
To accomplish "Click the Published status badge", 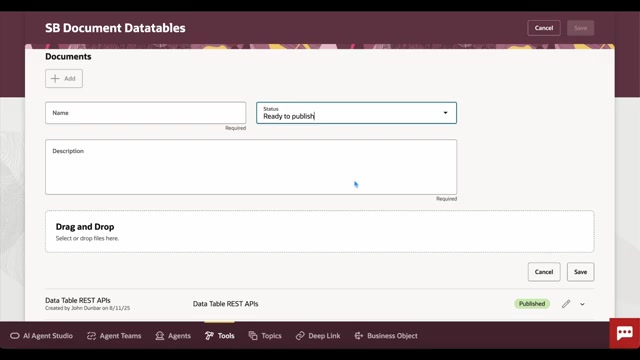I will tap(532, 304).
